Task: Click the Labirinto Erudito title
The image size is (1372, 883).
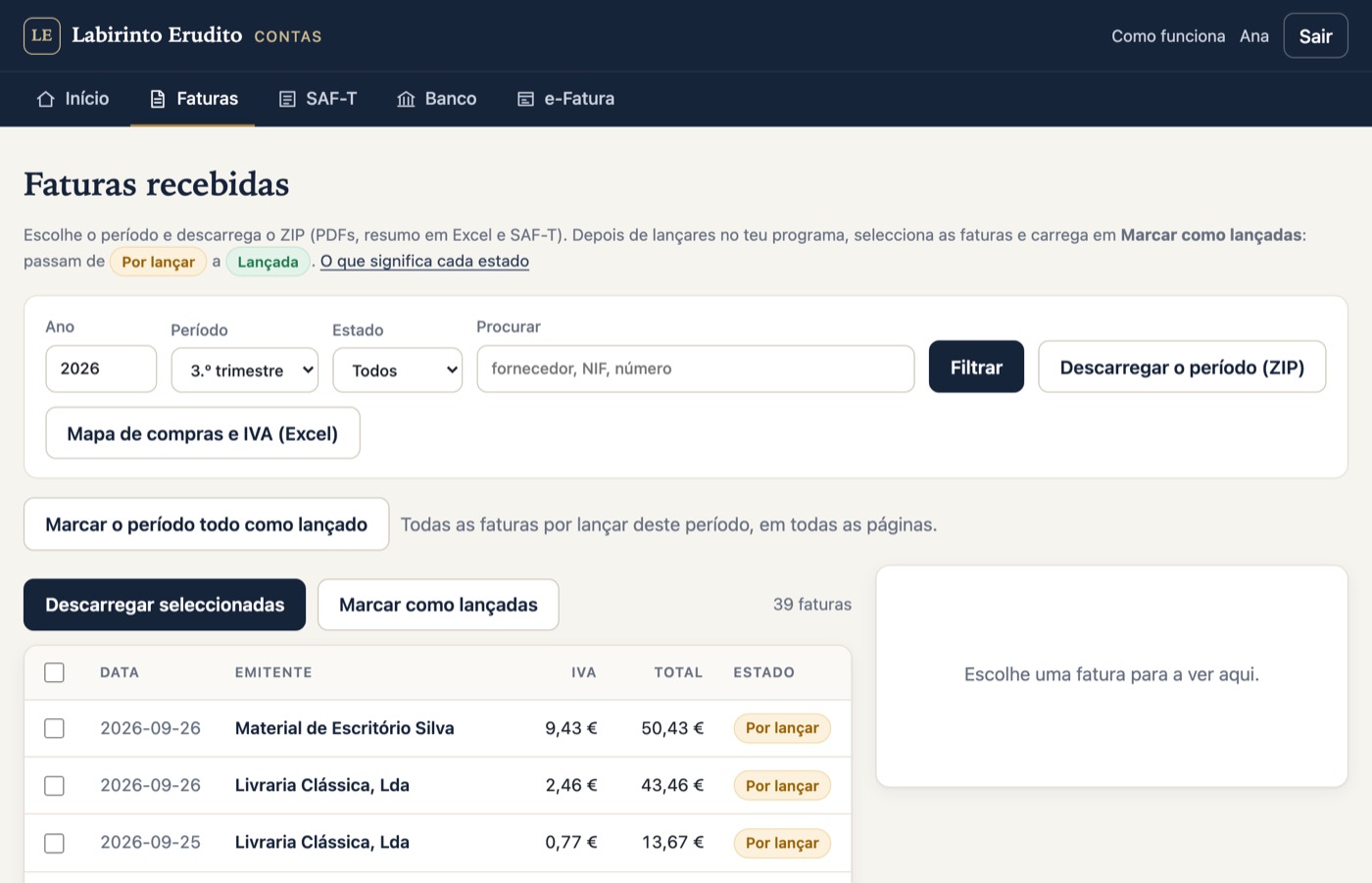Action: tap(157, 35)
